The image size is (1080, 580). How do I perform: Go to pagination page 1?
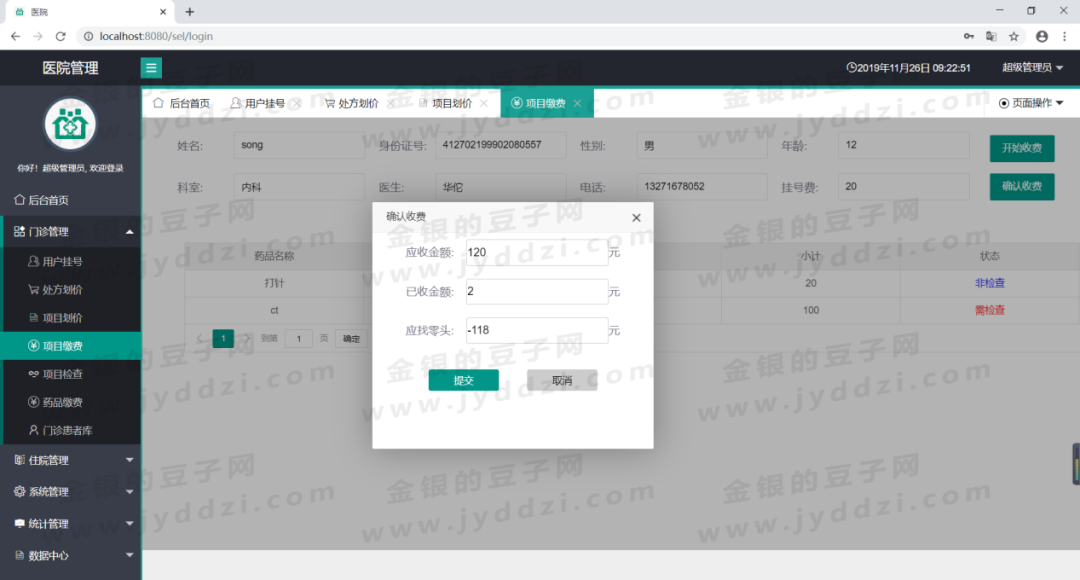tap(223, 338)
